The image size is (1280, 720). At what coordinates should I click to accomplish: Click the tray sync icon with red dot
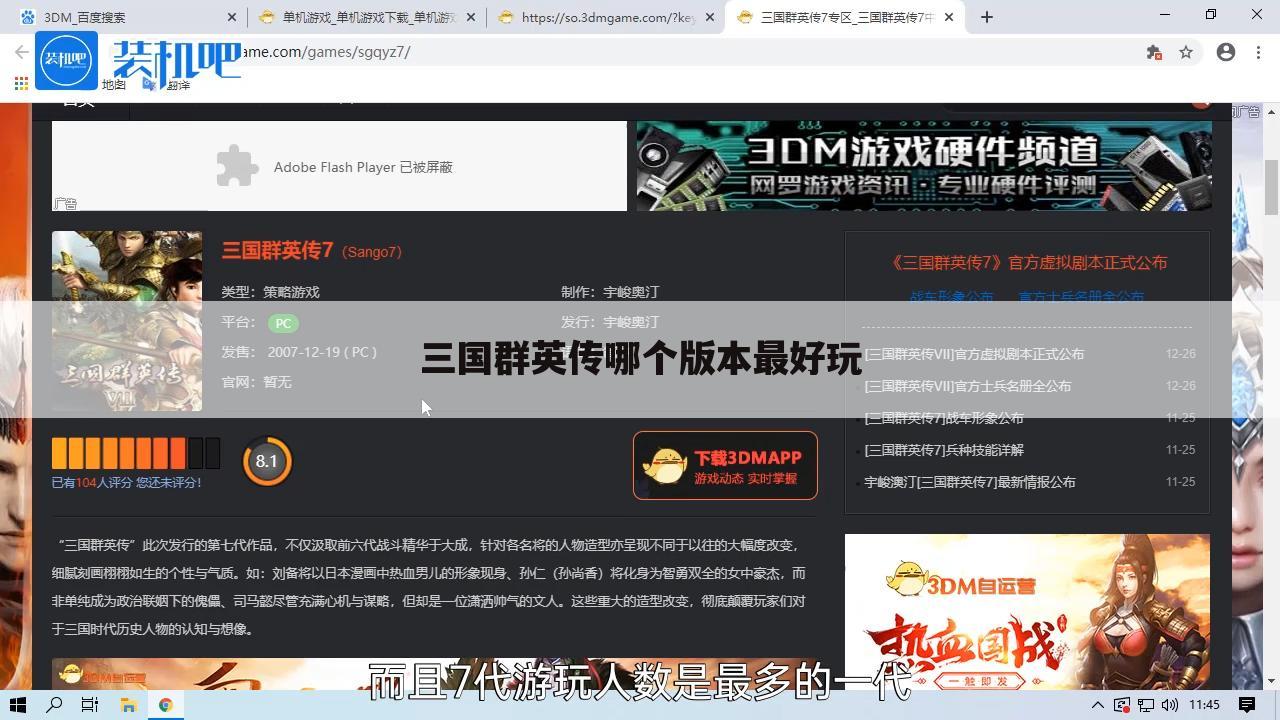(x=1122, y=705)
